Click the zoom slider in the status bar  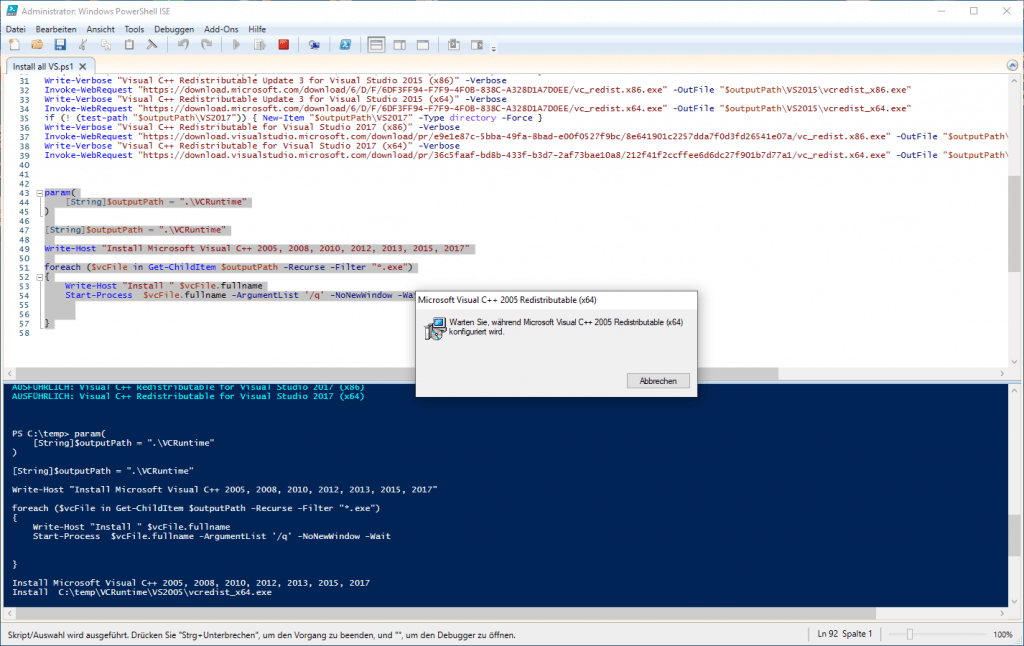pyautogui.click(x=908, y=634)
